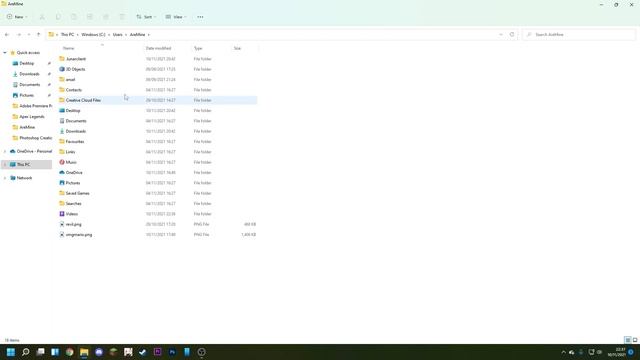Select the Adobe Premiere Pro folder in sidebar
The width and height of the screenshot is (640, 360).
(31, 106)
